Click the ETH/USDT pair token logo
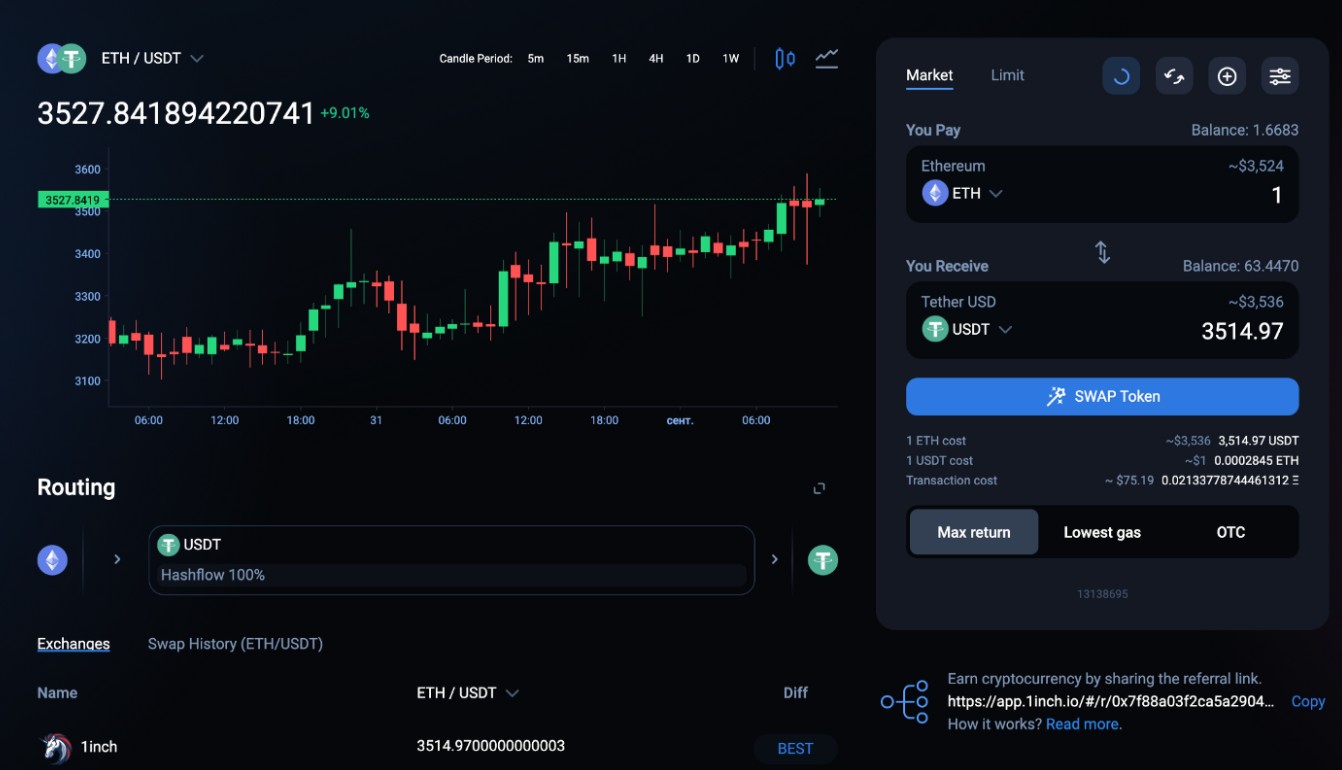1342x770 pixels. [62, 59]
